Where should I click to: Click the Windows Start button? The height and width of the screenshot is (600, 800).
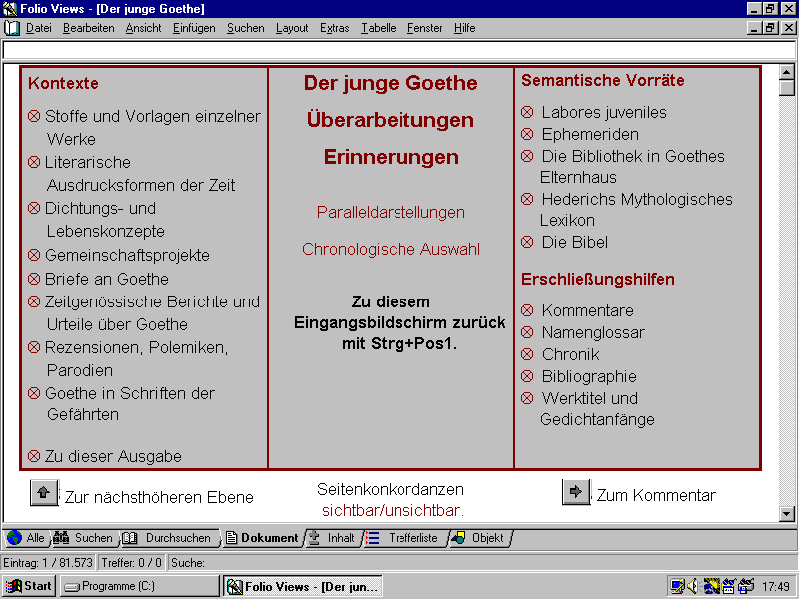click(x=30, y=586)
